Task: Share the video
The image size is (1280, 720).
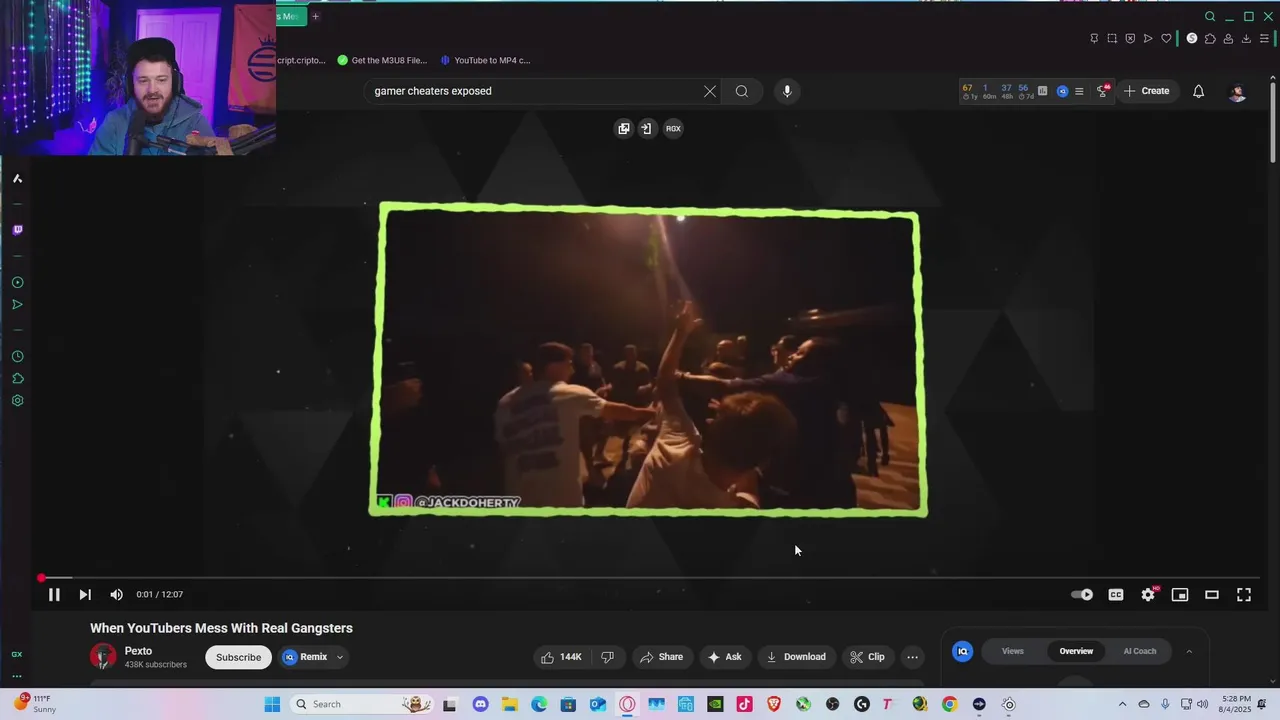Action: coord(662,657)
